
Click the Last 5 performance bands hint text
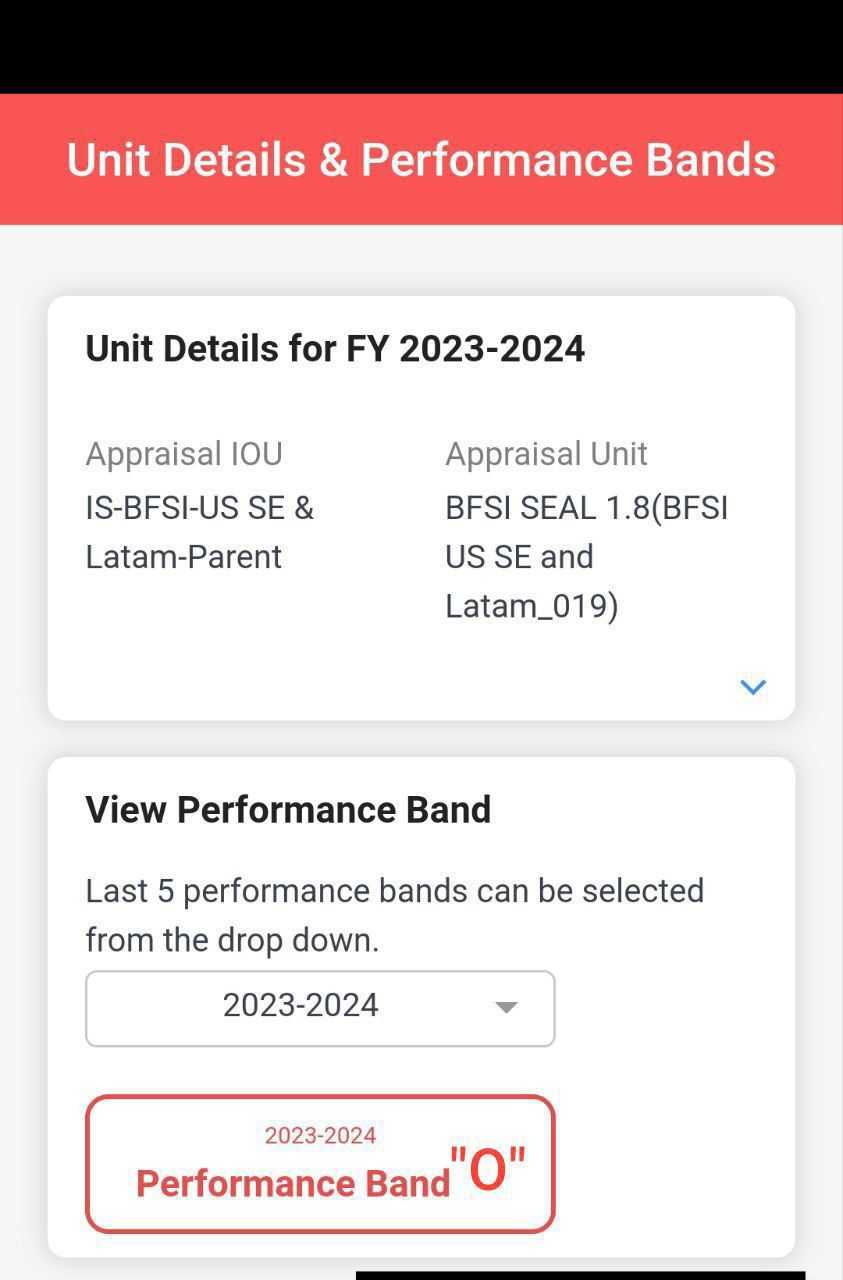pyautogui.click(x=394, y=915)
